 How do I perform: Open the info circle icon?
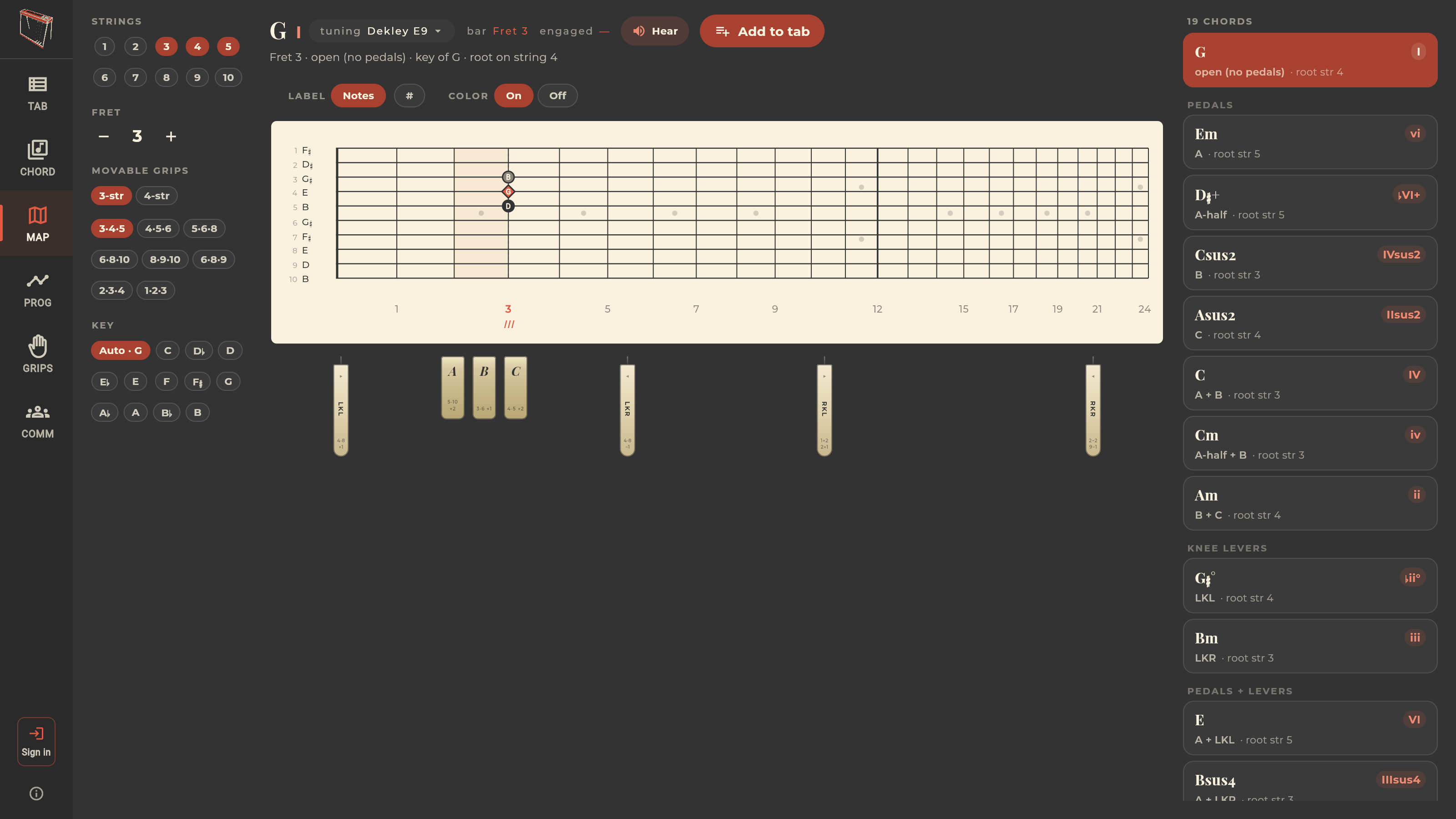(36, 794)
